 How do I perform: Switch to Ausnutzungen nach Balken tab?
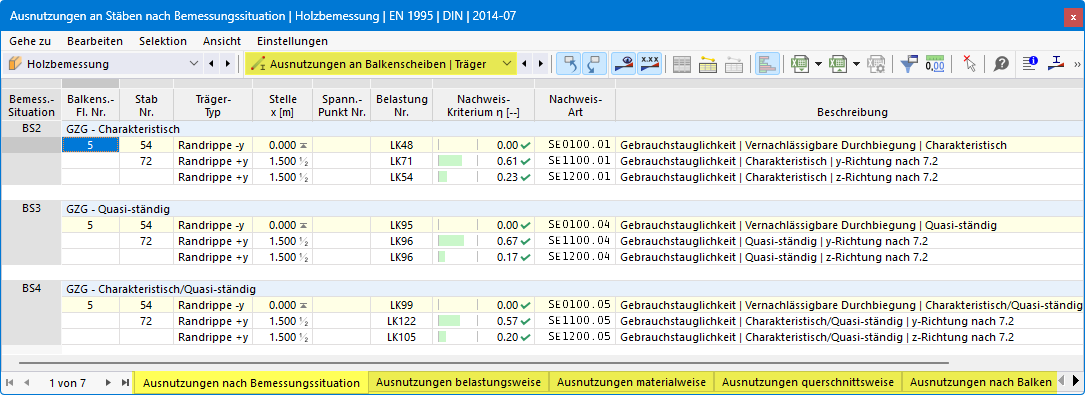(x=981, y=383)
